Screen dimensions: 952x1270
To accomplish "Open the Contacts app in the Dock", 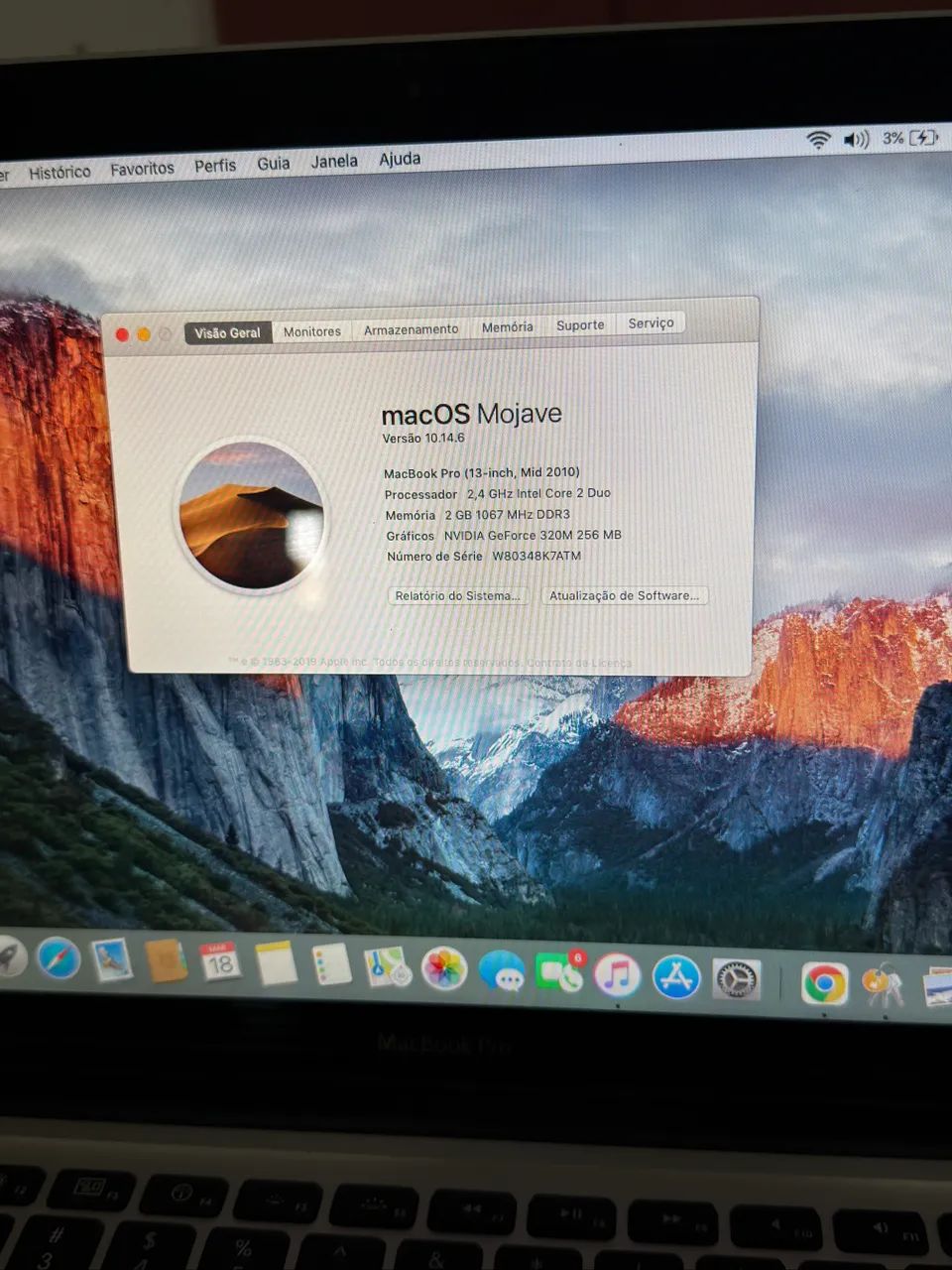I will pos(167,960).
